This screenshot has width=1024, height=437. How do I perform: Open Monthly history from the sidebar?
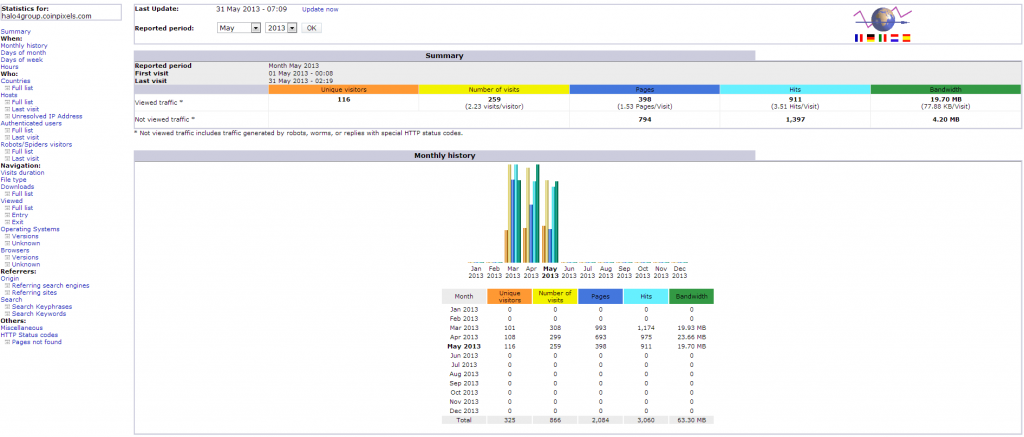24,46
